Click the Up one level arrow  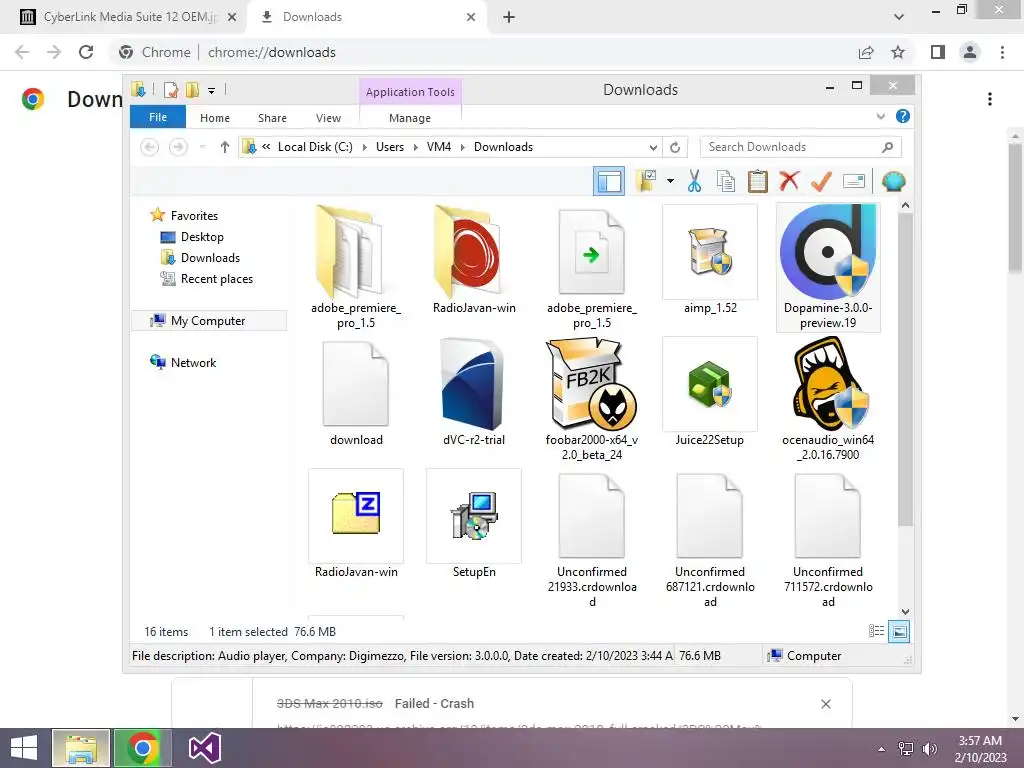[x=225, y=147]
